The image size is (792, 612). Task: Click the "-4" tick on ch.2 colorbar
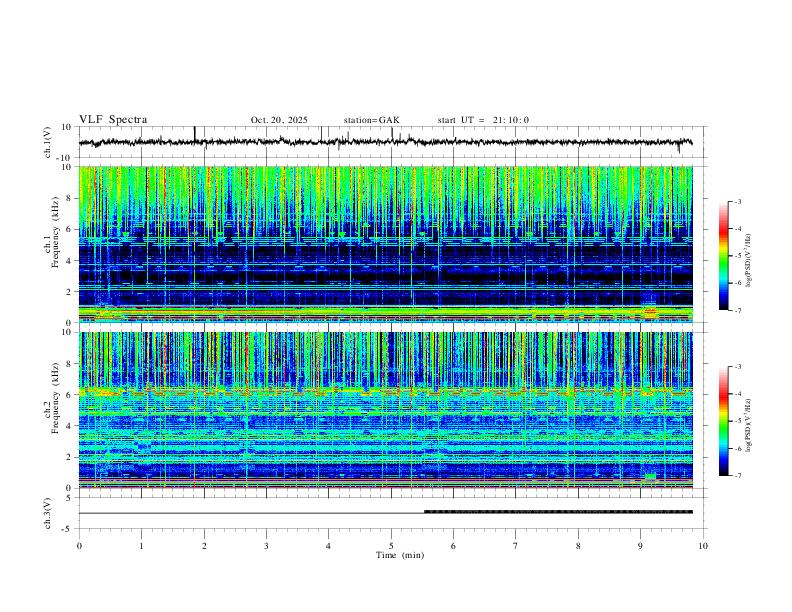738,394
